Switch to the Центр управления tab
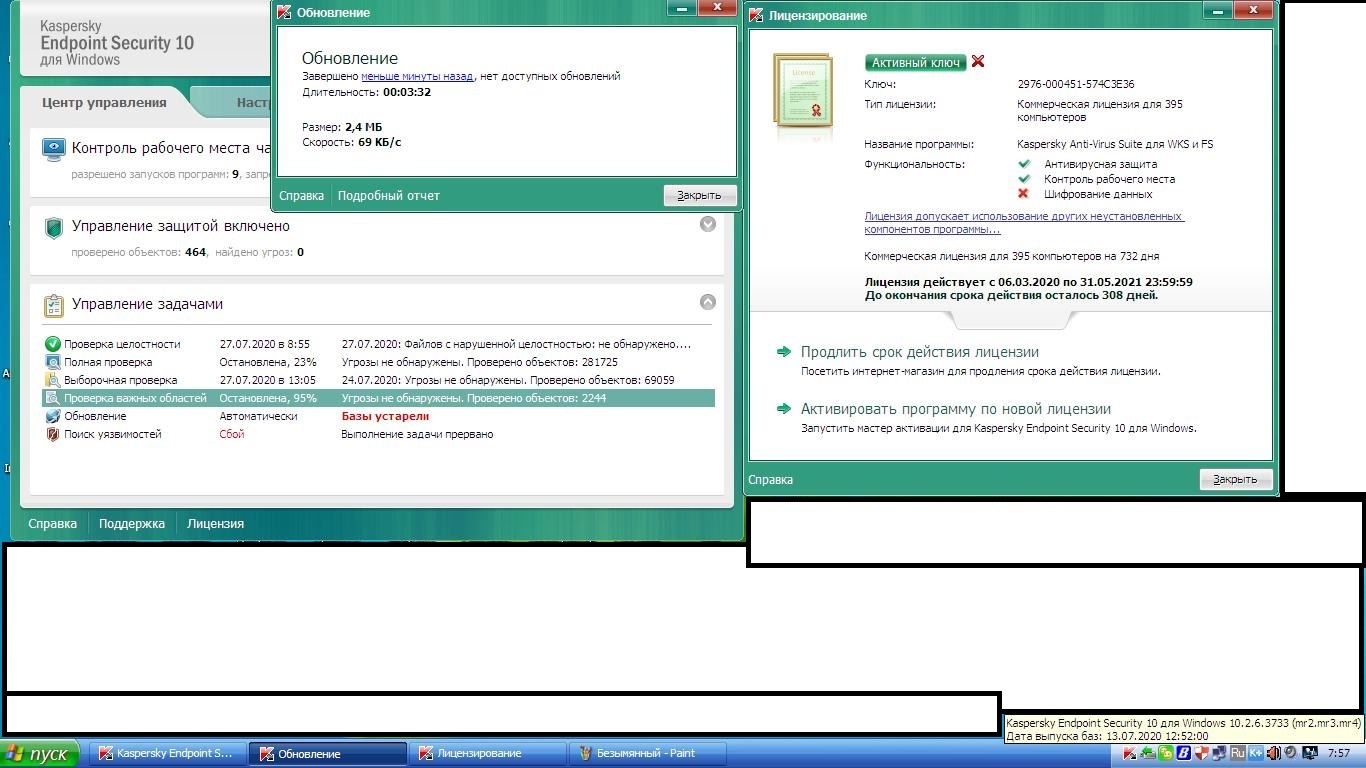Image resolution: width=1366 pixels, height=768 pixels. 104,102
